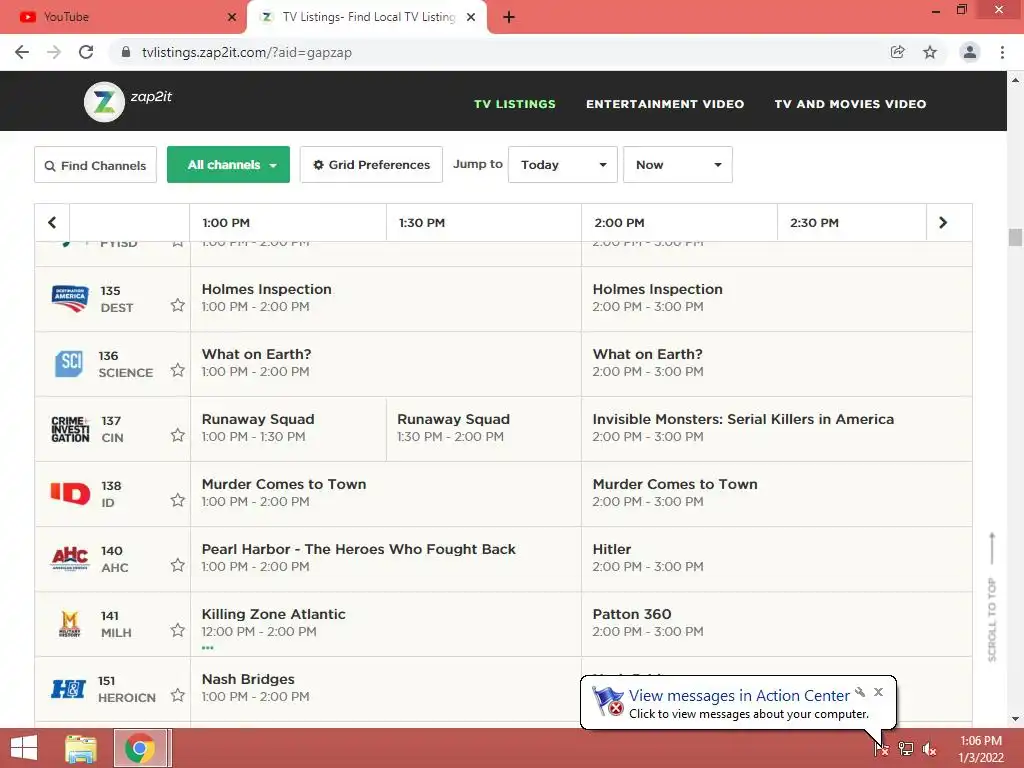Click the zap2it logo
Image resolution: width=1024 pixels, height=768 pixels.
click(x=128, y=101)
